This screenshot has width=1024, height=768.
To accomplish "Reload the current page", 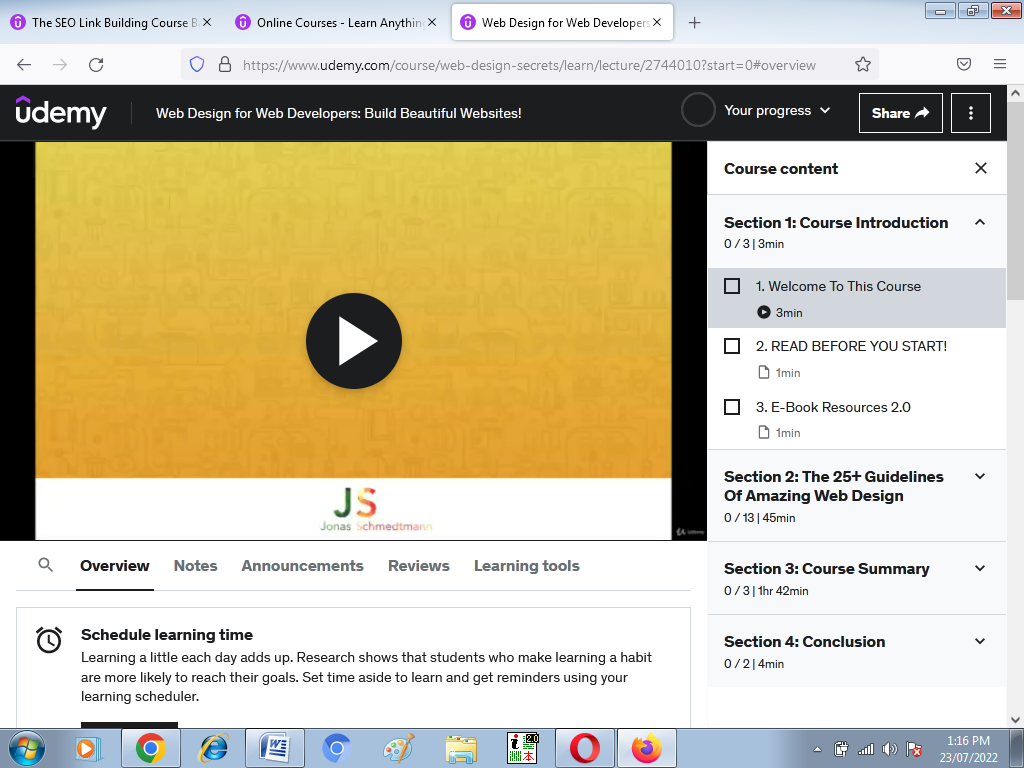I will coord(96,65).
